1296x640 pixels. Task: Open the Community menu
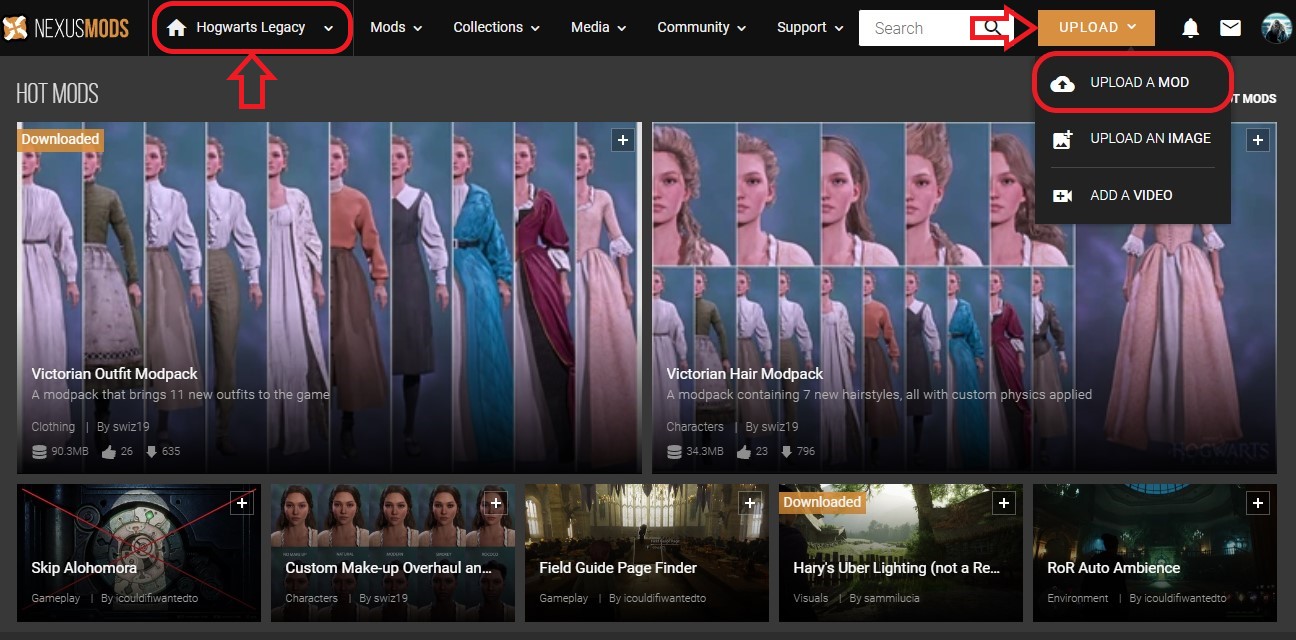click(x=701, y=28)
